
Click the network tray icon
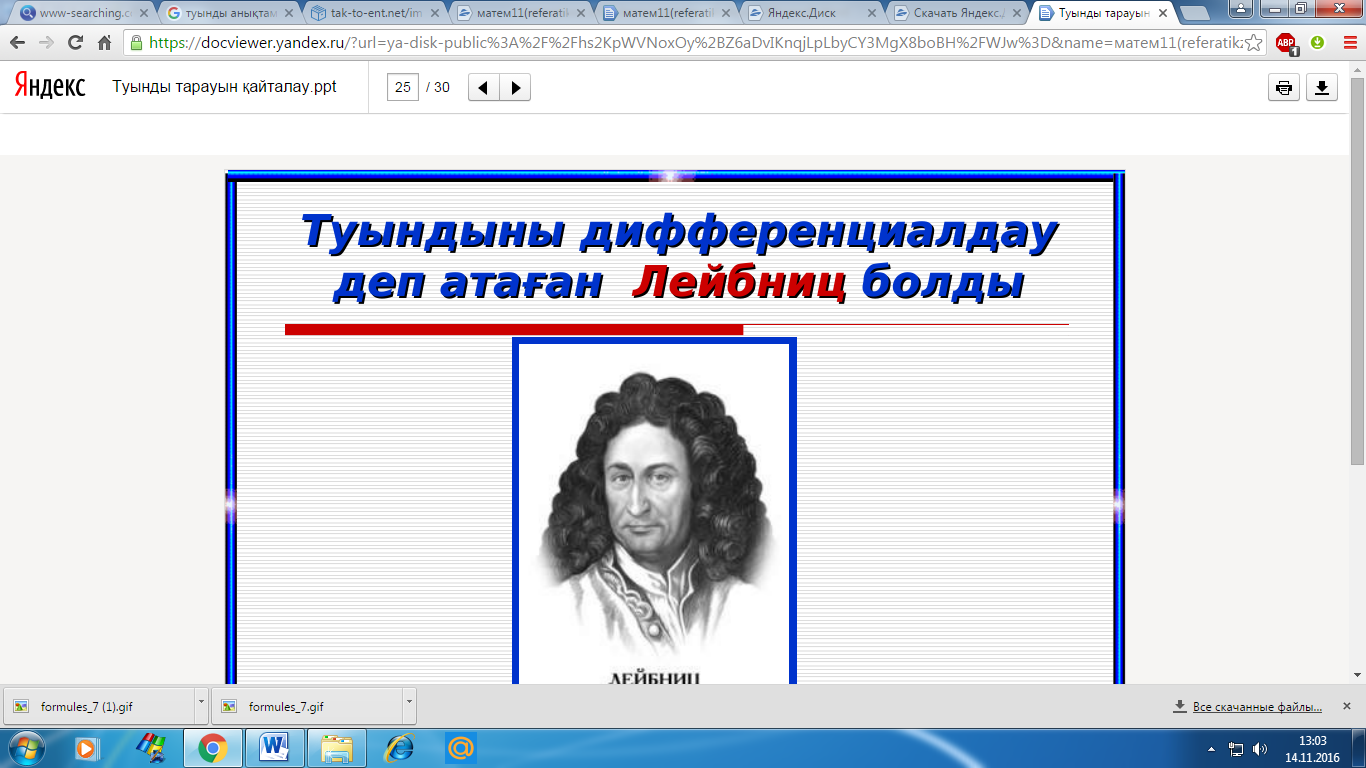pyautogui.click(x=1236, y=748)
